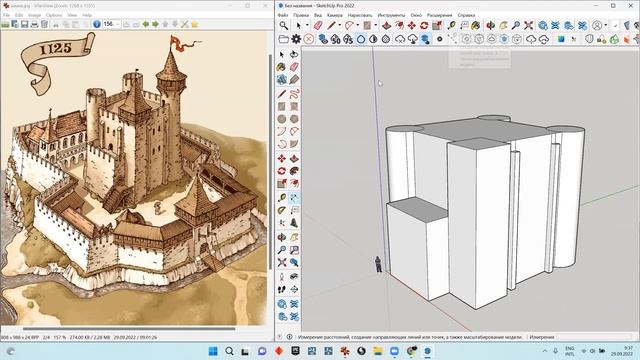This screenshot has width=640, height=360.
Task: Open user account dropdown arrow
Action: (x=606, y=25)
